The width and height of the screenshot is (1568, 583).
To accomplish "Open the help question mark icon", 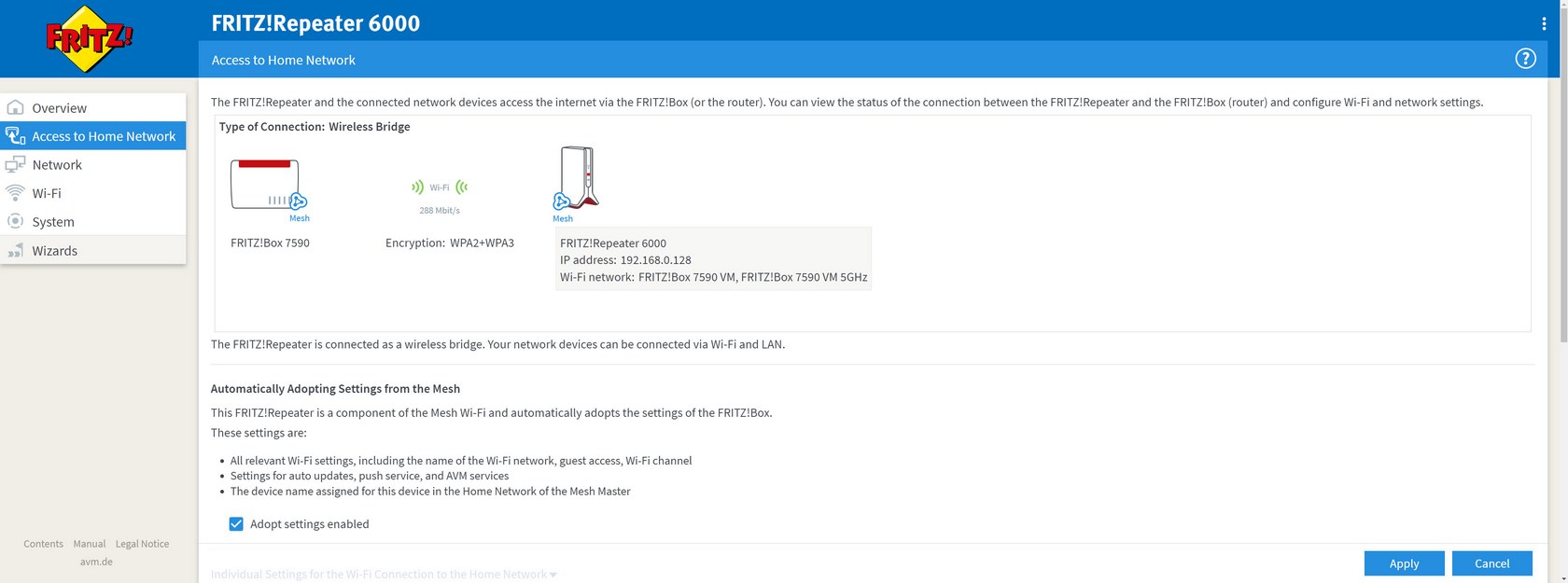I will click(1525, 59).
